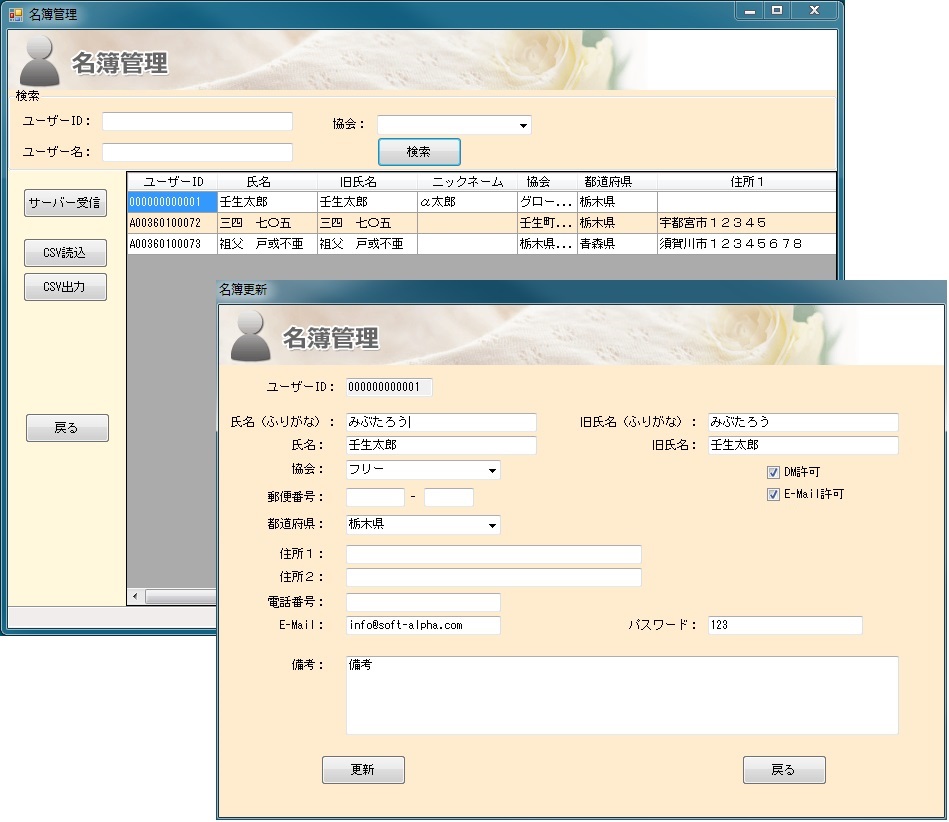Click the user silhouette icon in 名簿更新 header
This screenshot has width=949, height=822.
(250, 336)
